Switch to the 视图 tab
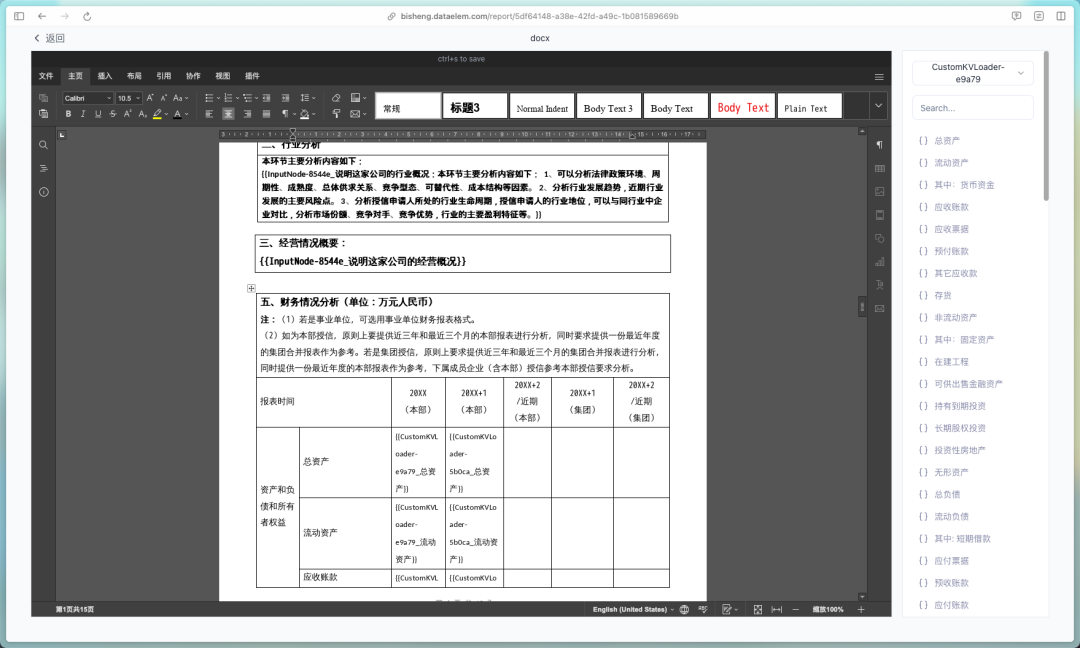1080x648 pixels. 222,76
